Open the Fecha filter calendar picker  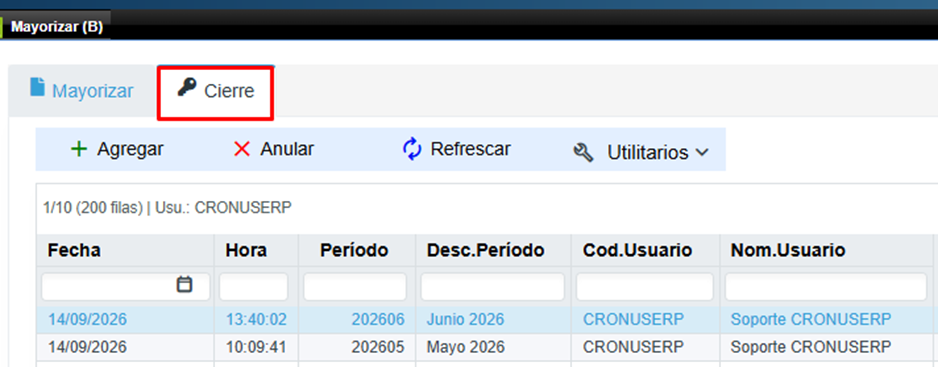[x=185, y=284]
